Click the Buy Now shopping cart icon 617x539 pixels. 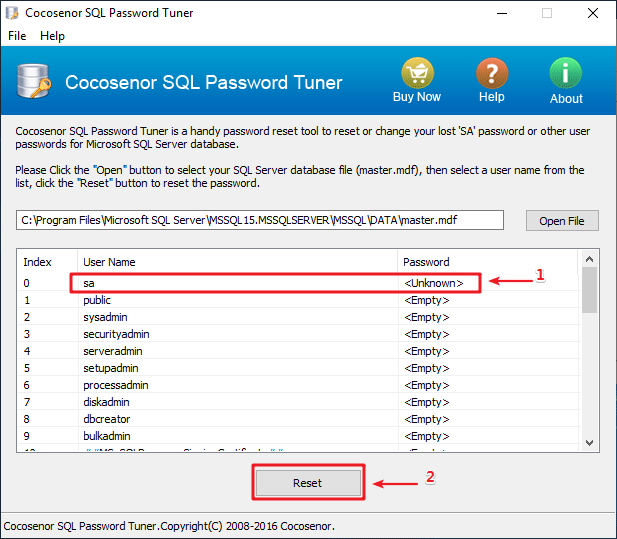pos(417,73)
